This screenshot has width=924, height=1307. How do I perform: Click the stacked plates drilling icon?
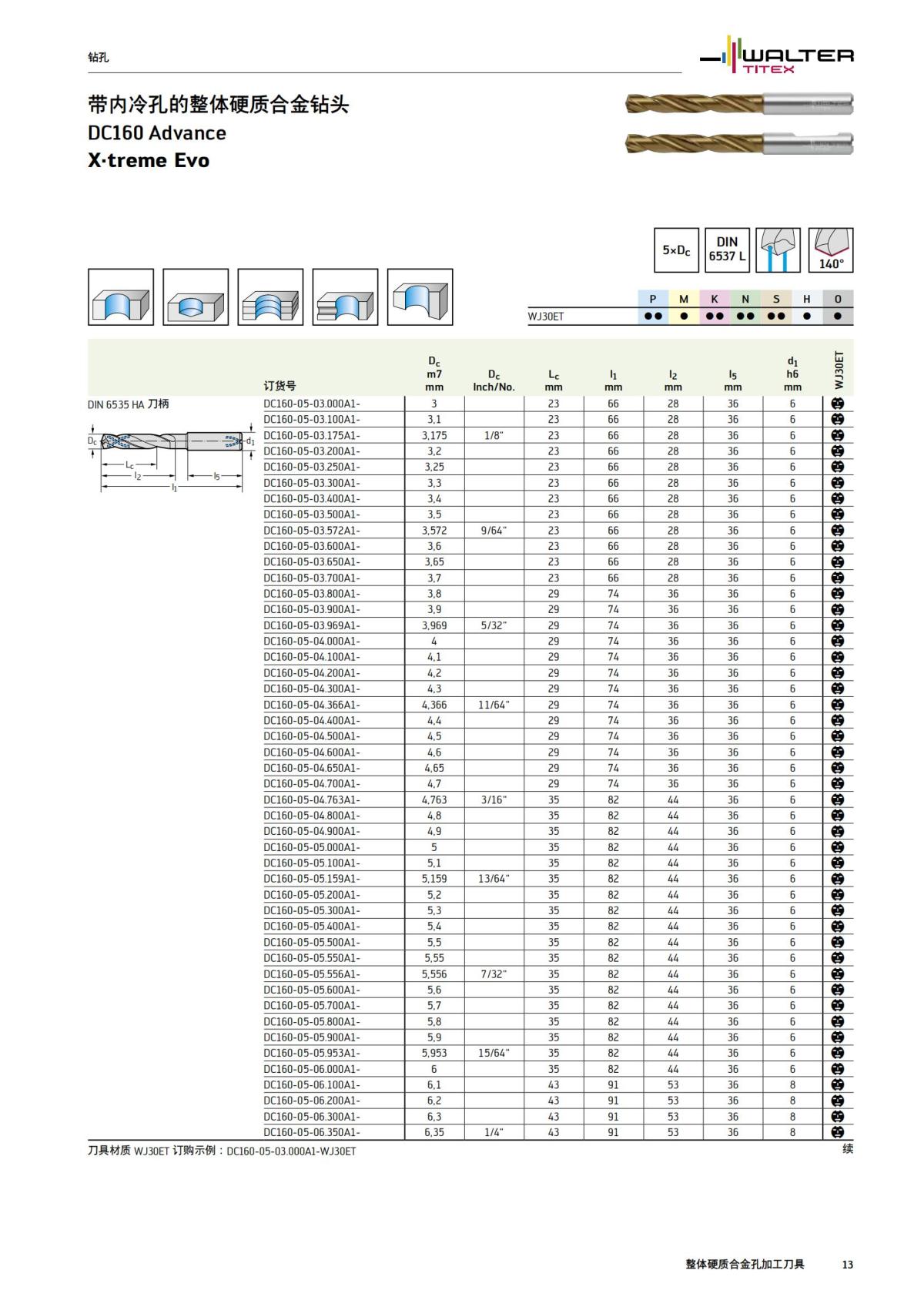coord(270,297)
